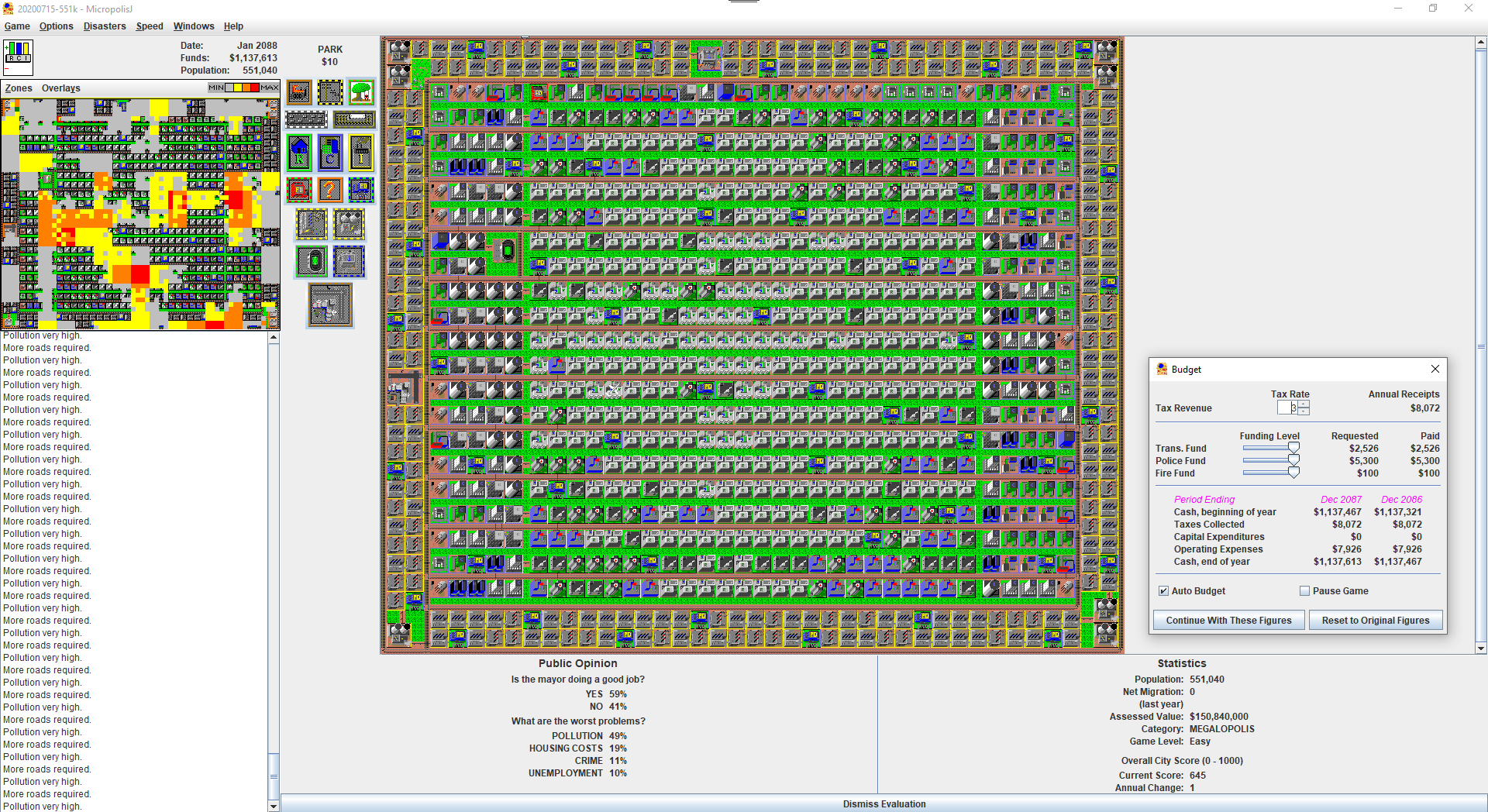Check the Pause Game checkbox
This screenshot has height=812, width=1488.
point(1304,591)
